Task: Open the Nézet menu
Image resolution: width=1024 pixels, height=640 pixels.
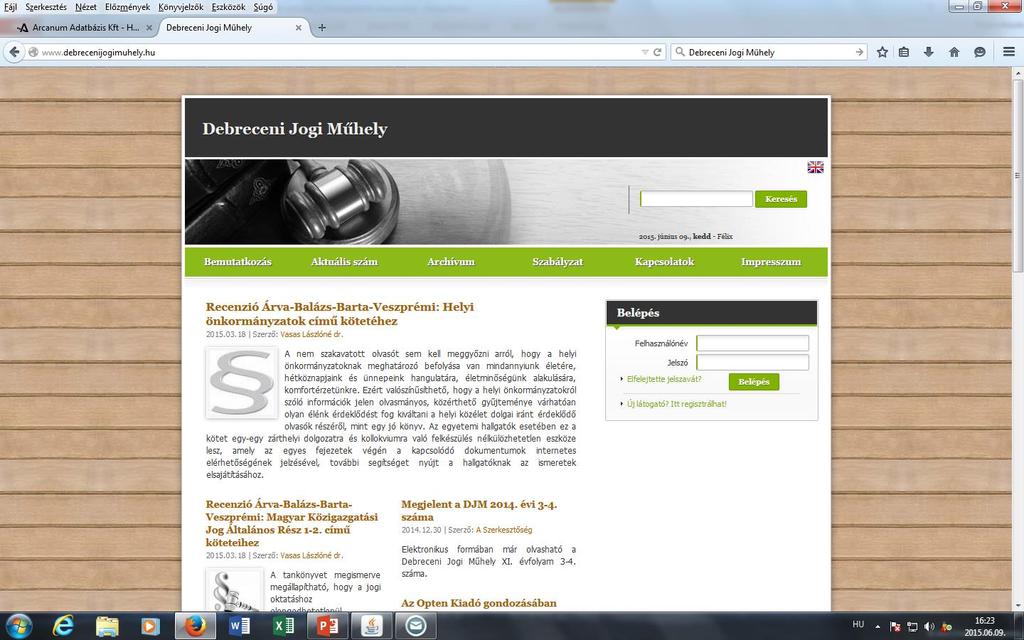Action: pos(86,7)
